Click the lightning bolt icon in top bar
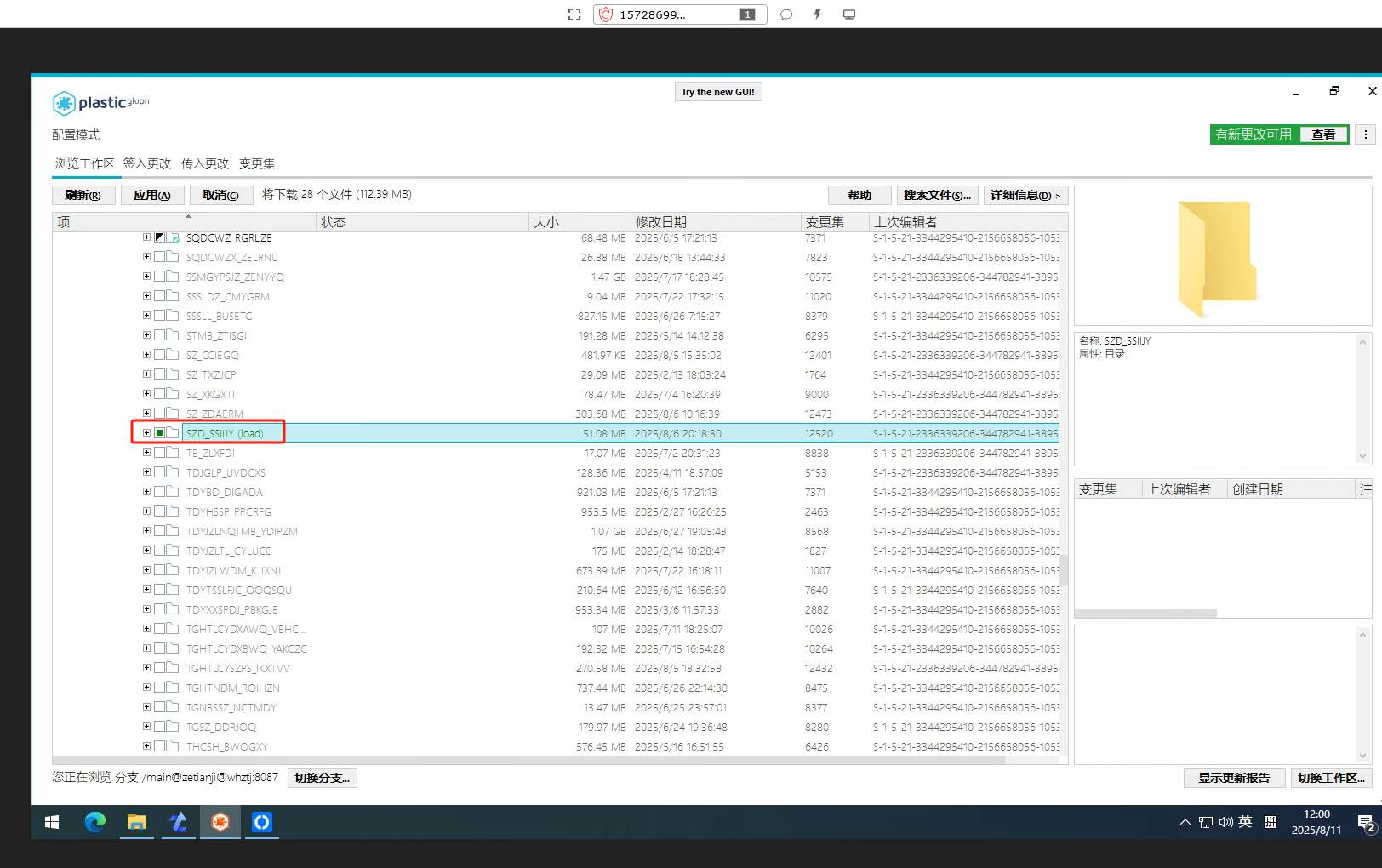This screenshot has width=1382, height=868. (x=817, y=14)
